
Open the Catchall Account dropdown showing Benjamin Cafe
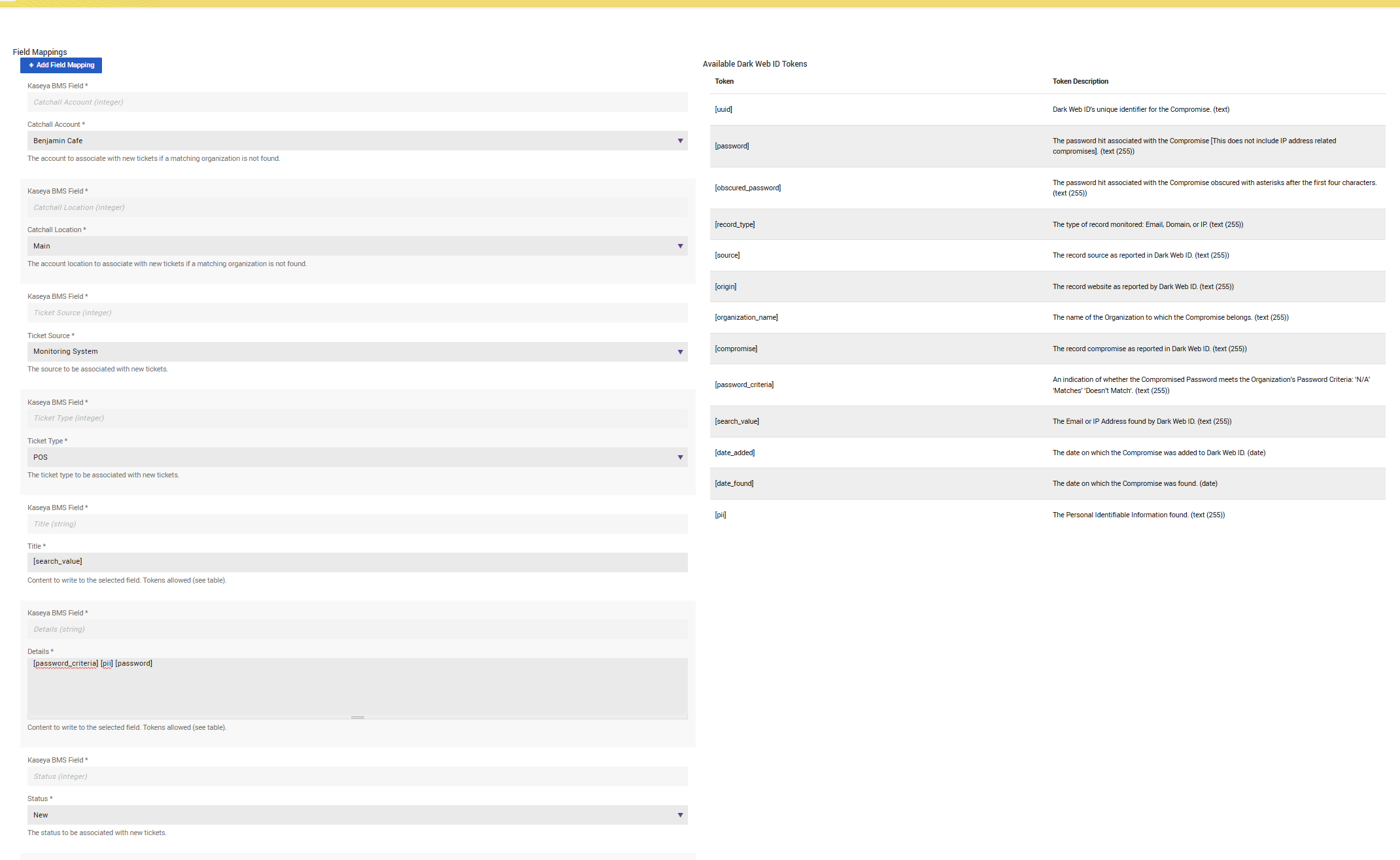click(x=357, y=141)
